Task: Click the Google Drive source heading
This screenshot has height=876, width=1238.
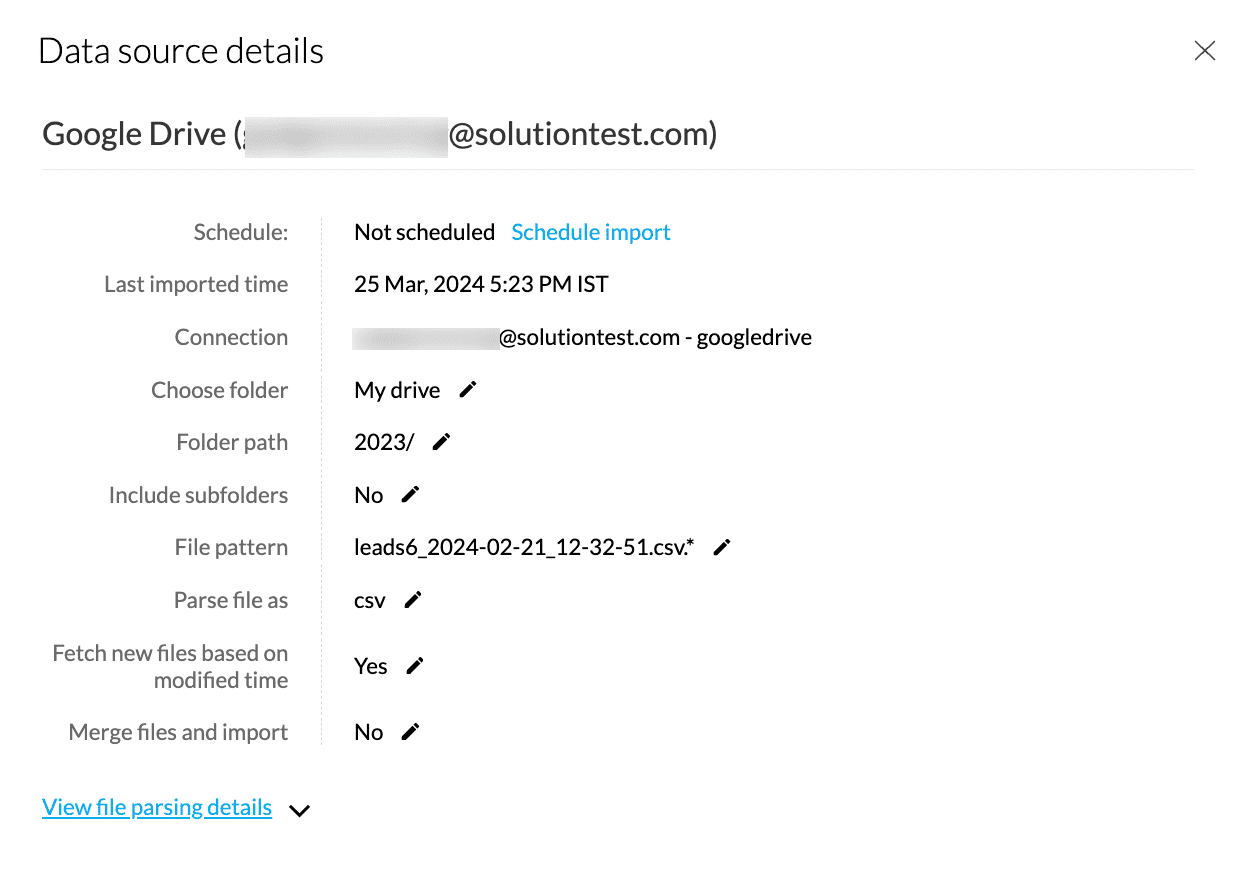Action: (x=134, y=134)
